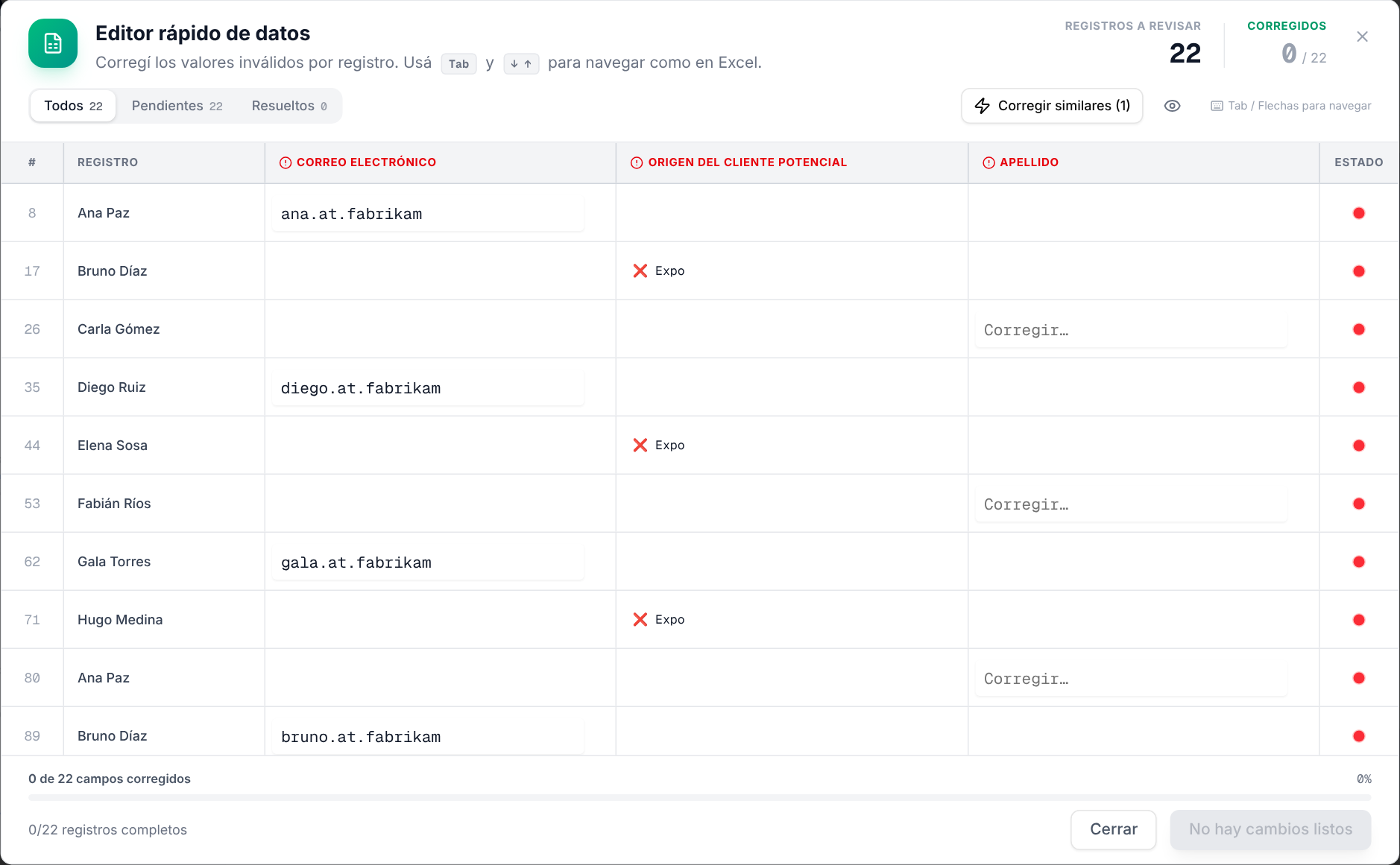Click Corregir similares (1) button
This screenshot has width=1400, height=865.
(x=1052, y=106)
